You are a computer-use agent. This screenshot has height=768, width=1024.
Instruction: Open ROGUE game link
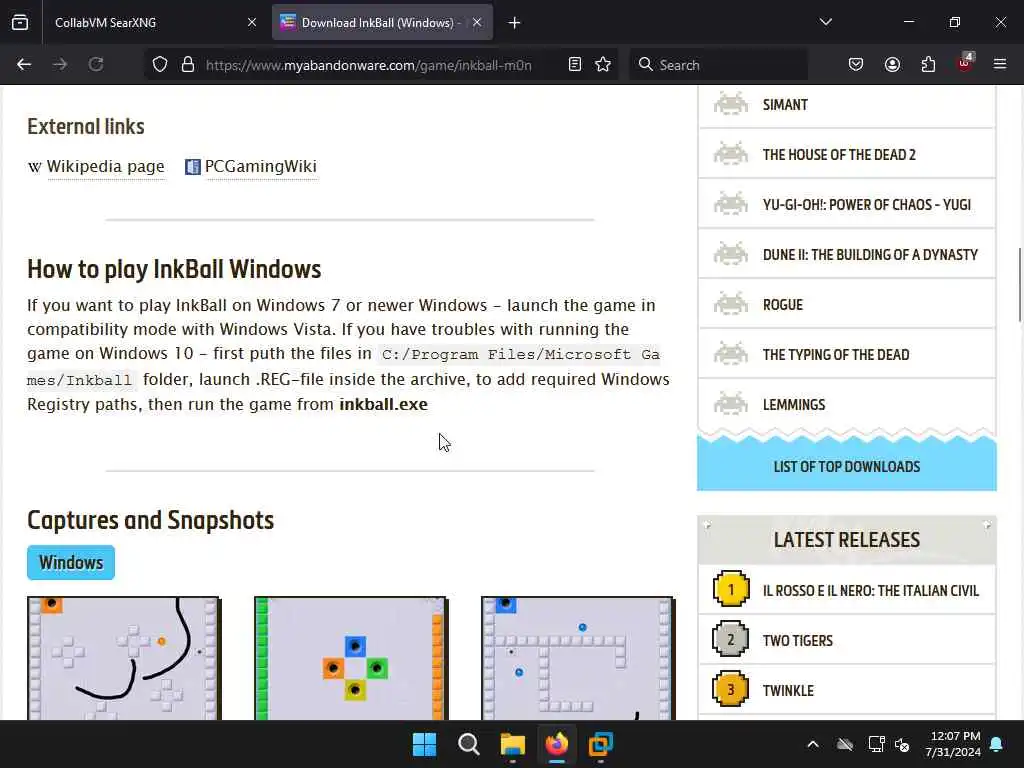pyautogui.click(x=782, y=304)
